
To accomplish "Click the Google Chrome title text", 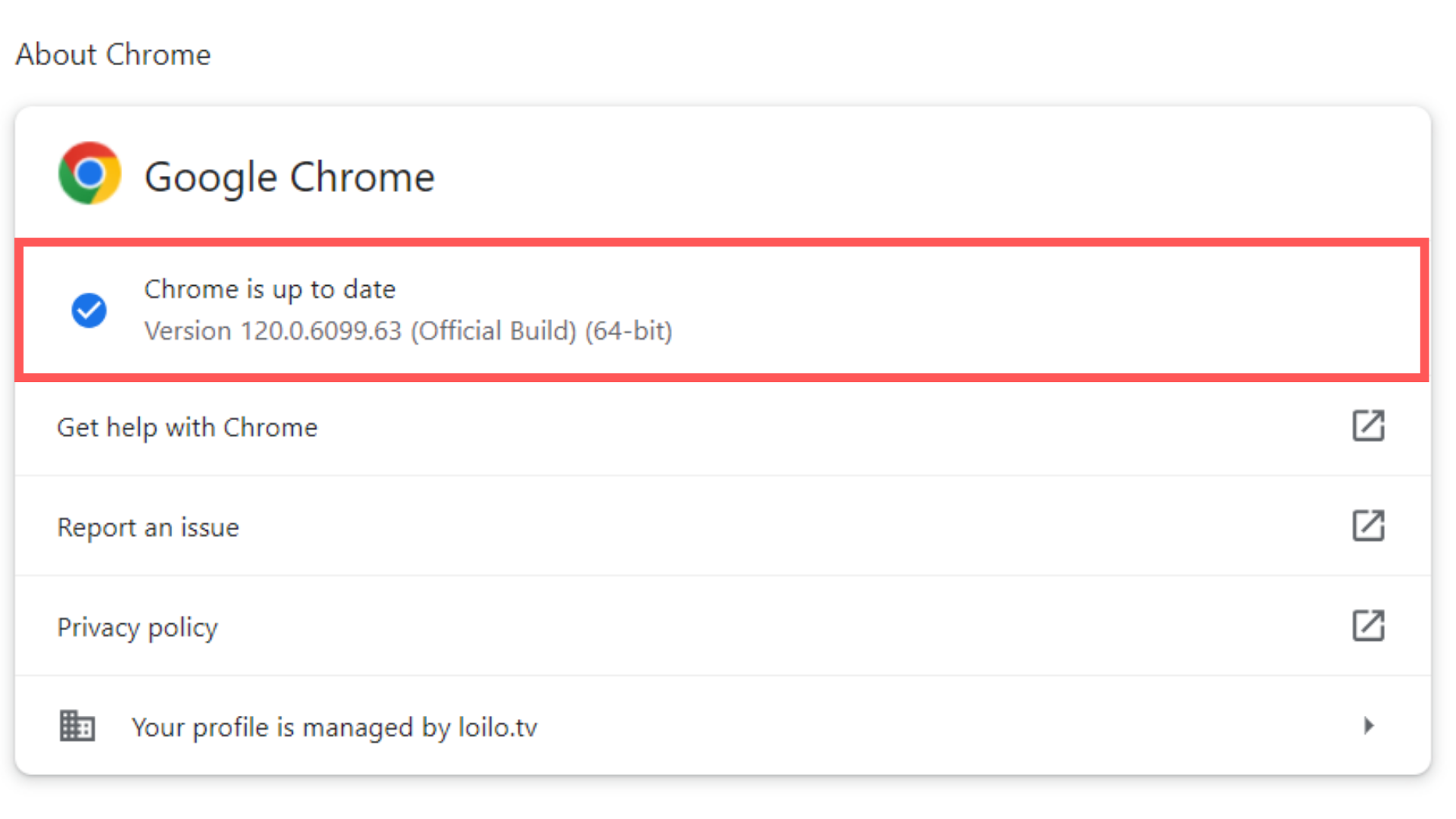I will [x=289, y=177].
